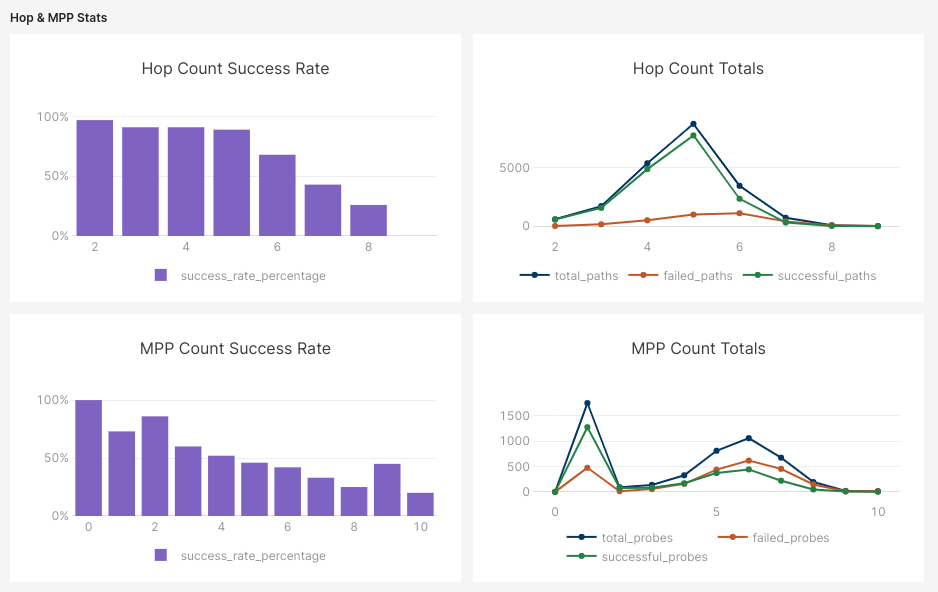Click the MPP Count Success Rate chart title
The width and height of the screenshot is (938, 592).
235,349
